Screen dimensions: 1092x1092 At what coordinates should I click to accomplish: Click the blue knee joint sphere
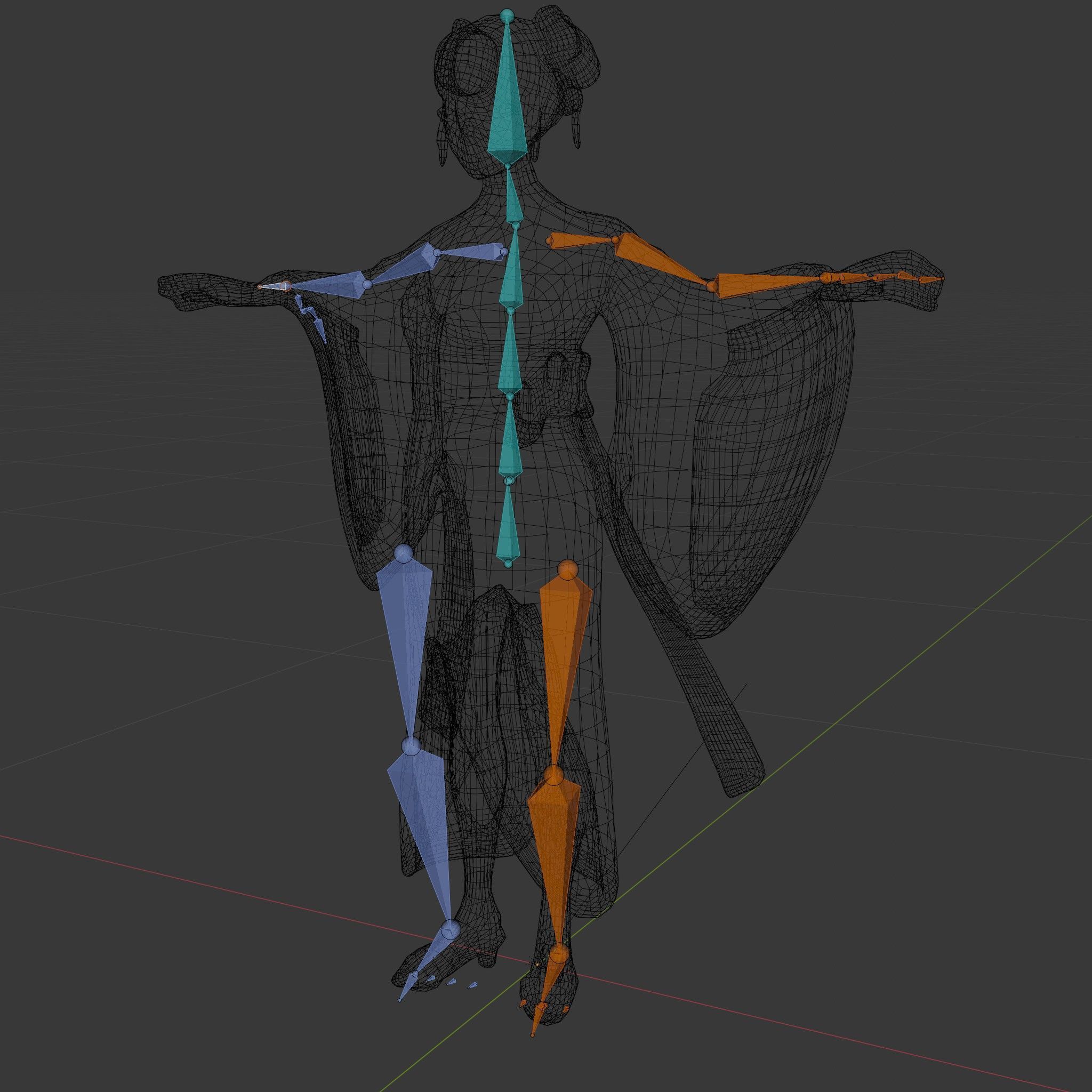pos(412,745)
